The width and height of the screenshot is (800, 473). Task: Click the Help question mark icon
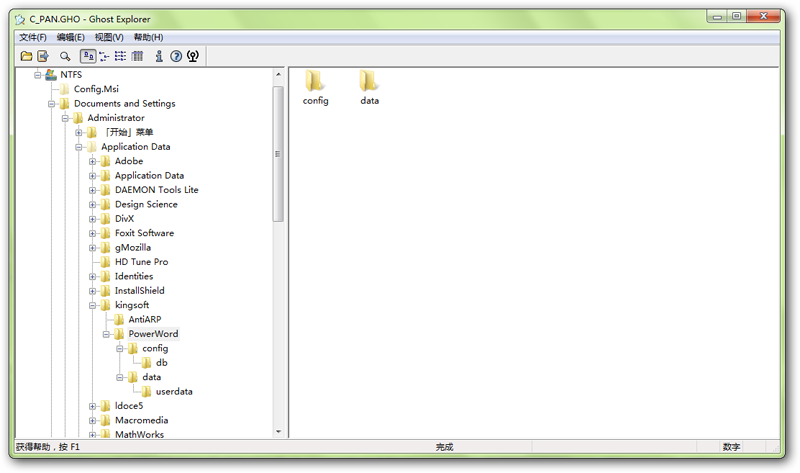176,56
